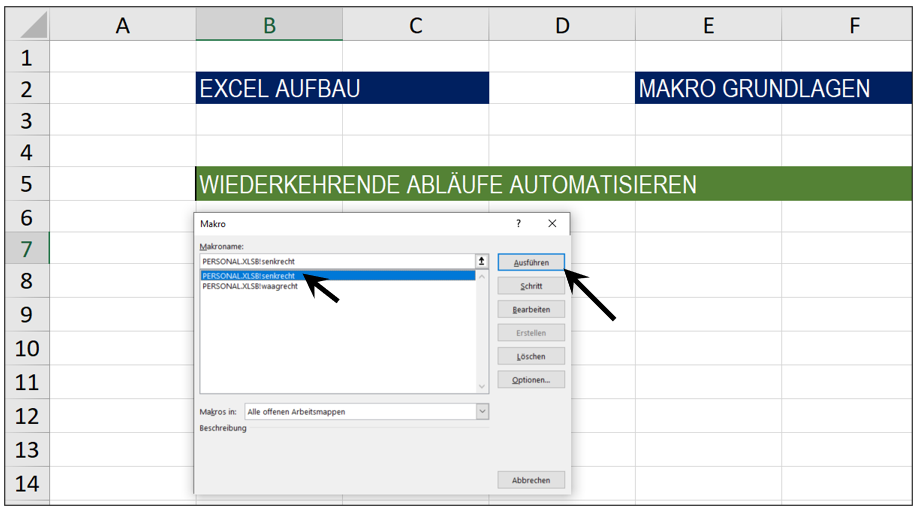Select row 3 header

27,120
